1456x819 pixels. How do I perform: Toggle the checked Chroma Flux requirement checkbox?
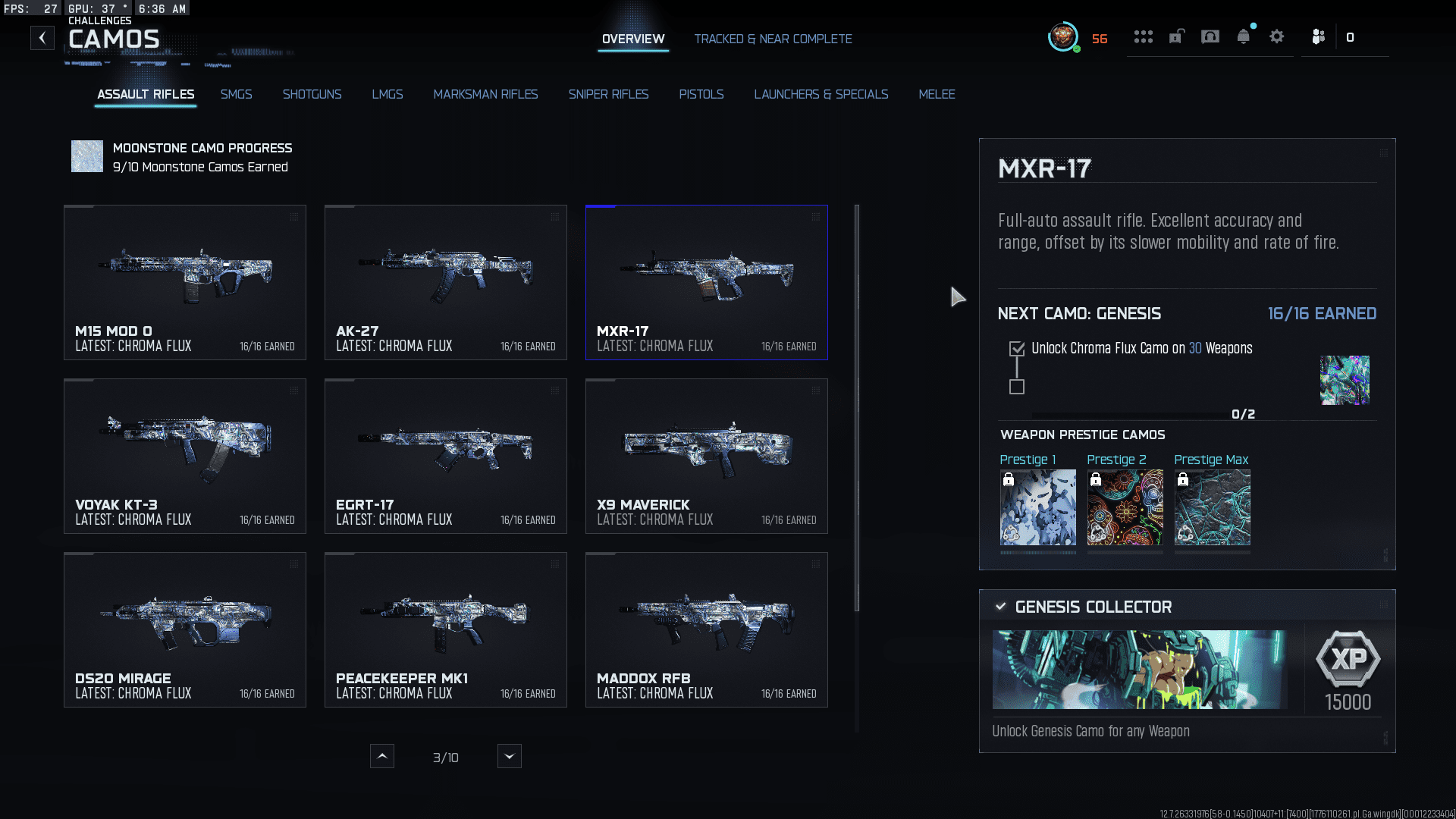coord(1017,349)
